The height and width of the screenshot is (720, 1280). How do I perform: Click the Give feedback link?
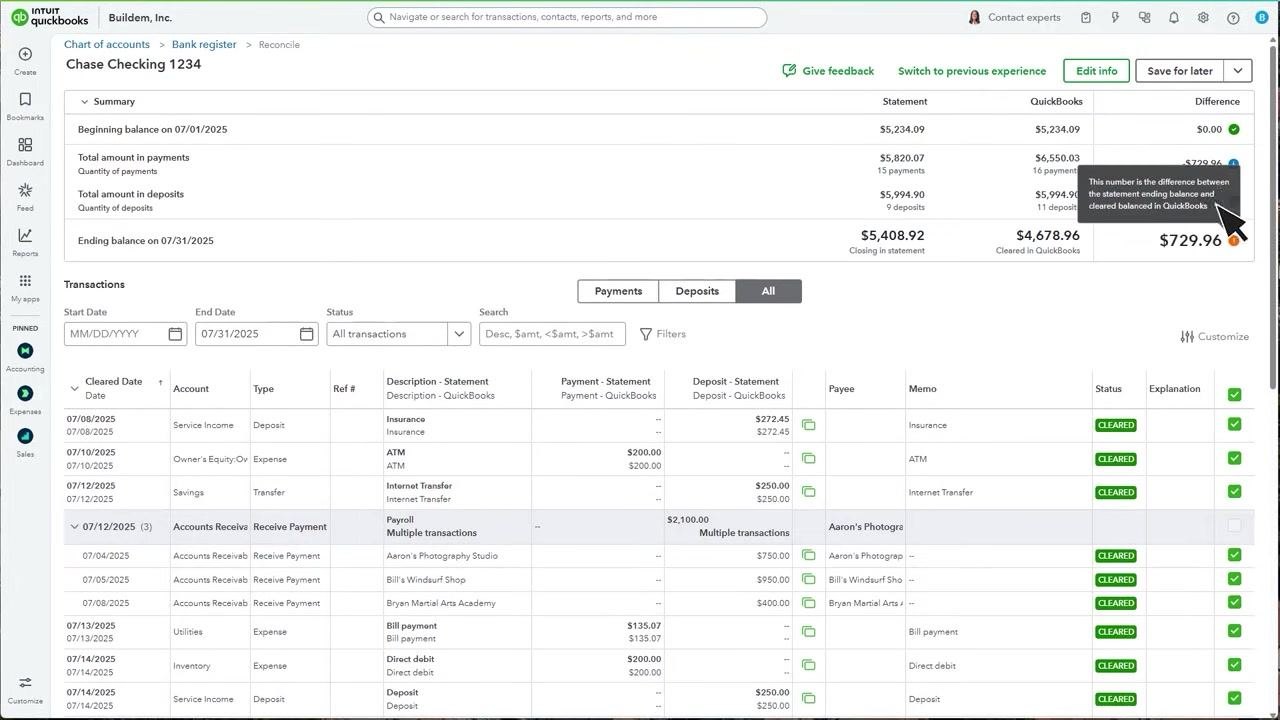click(x=828, y=71)
